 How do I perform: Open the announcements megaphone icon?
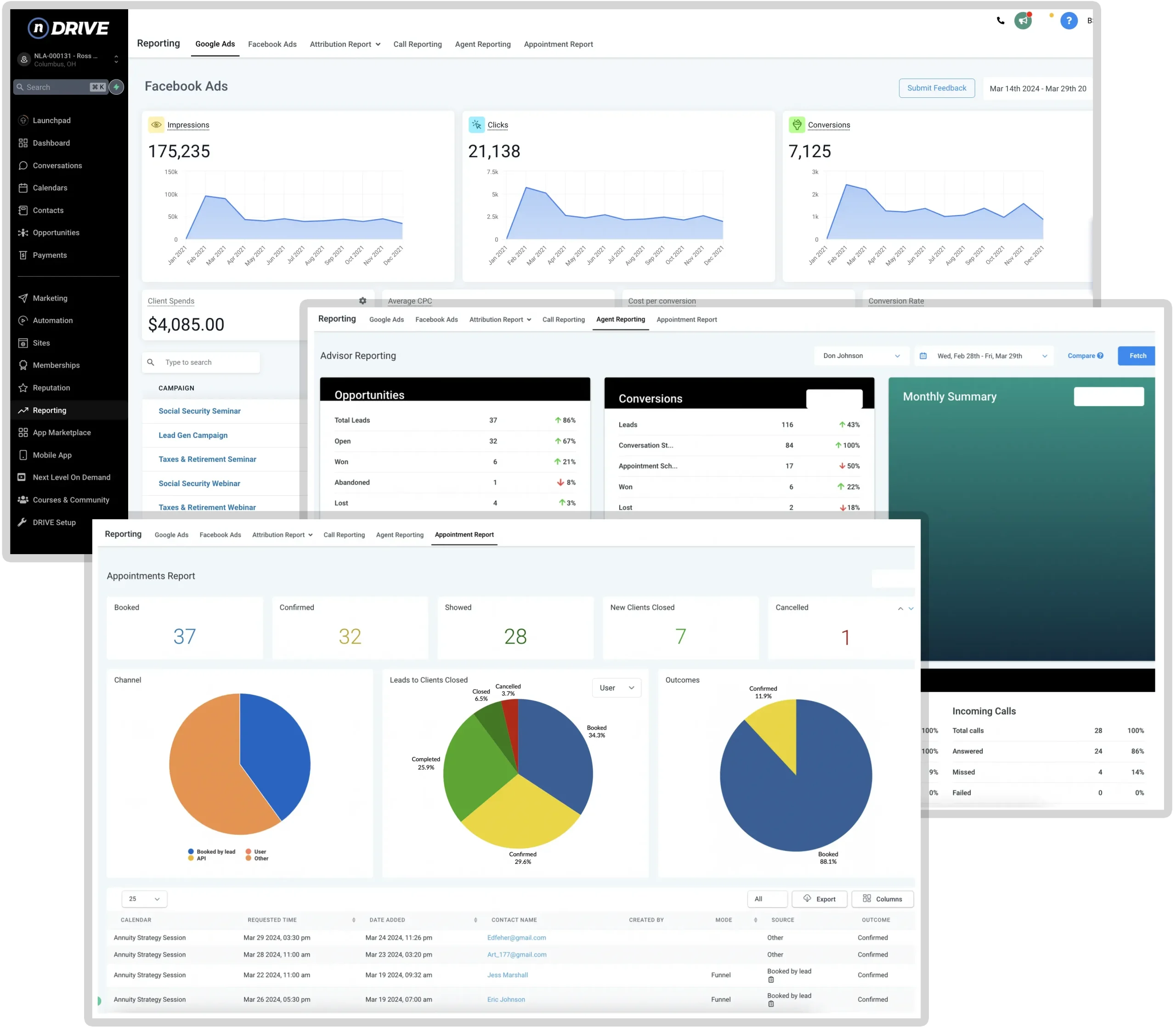point(1023,21)
